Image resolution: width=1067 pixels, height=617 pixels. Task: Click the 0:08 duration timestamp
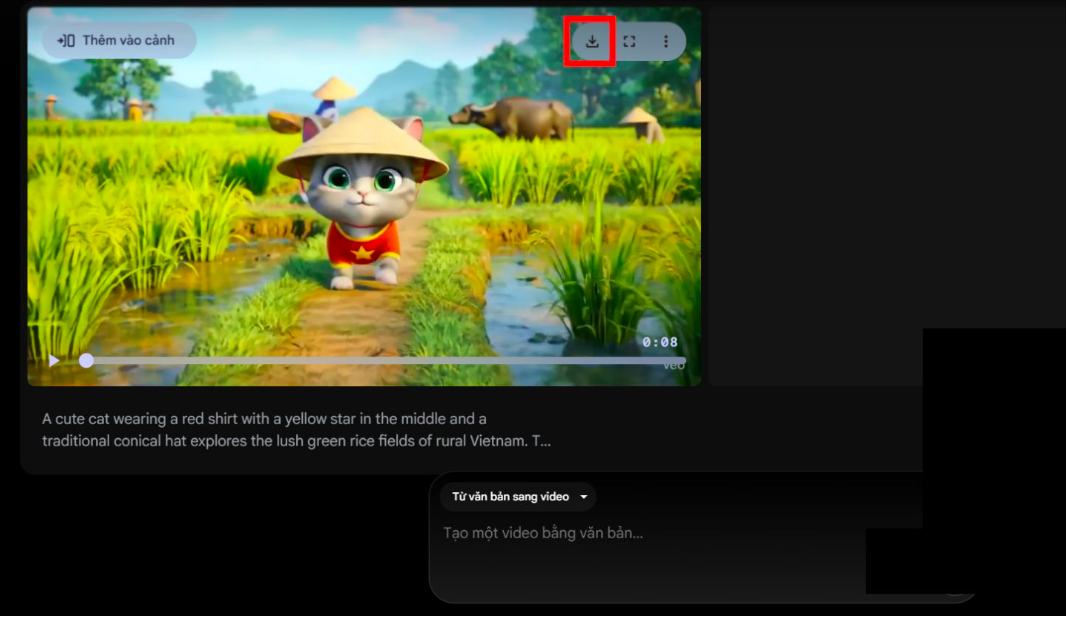coord(660,343)
